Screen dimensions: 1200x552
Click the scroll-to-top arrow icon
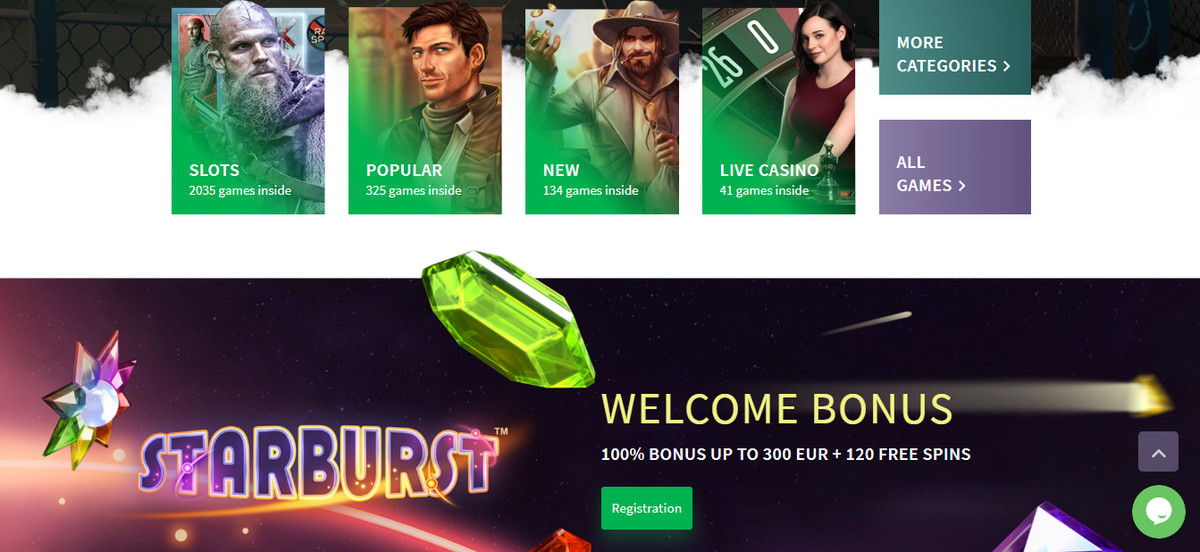1158,452
